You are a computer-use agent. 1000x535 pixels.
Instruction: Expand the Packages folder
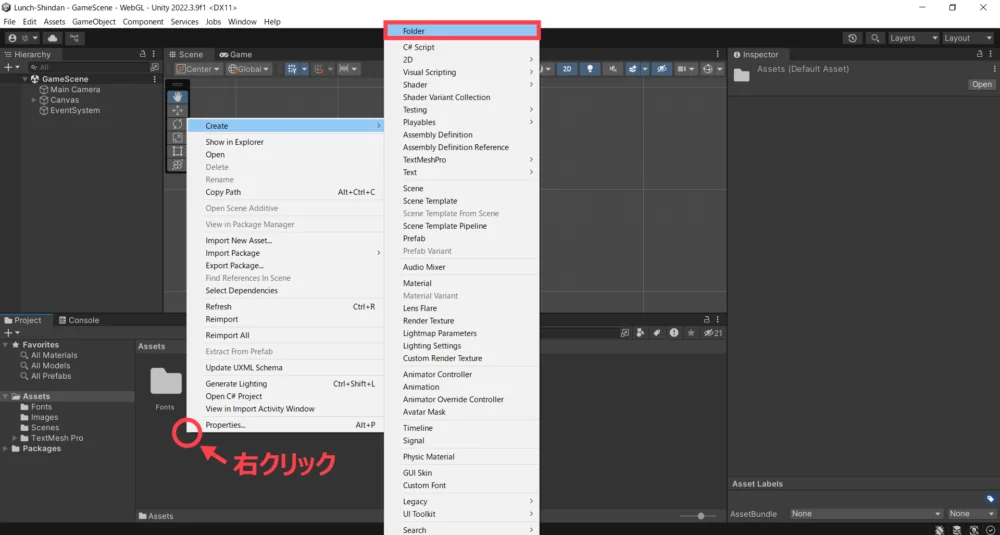click(6, 448)
